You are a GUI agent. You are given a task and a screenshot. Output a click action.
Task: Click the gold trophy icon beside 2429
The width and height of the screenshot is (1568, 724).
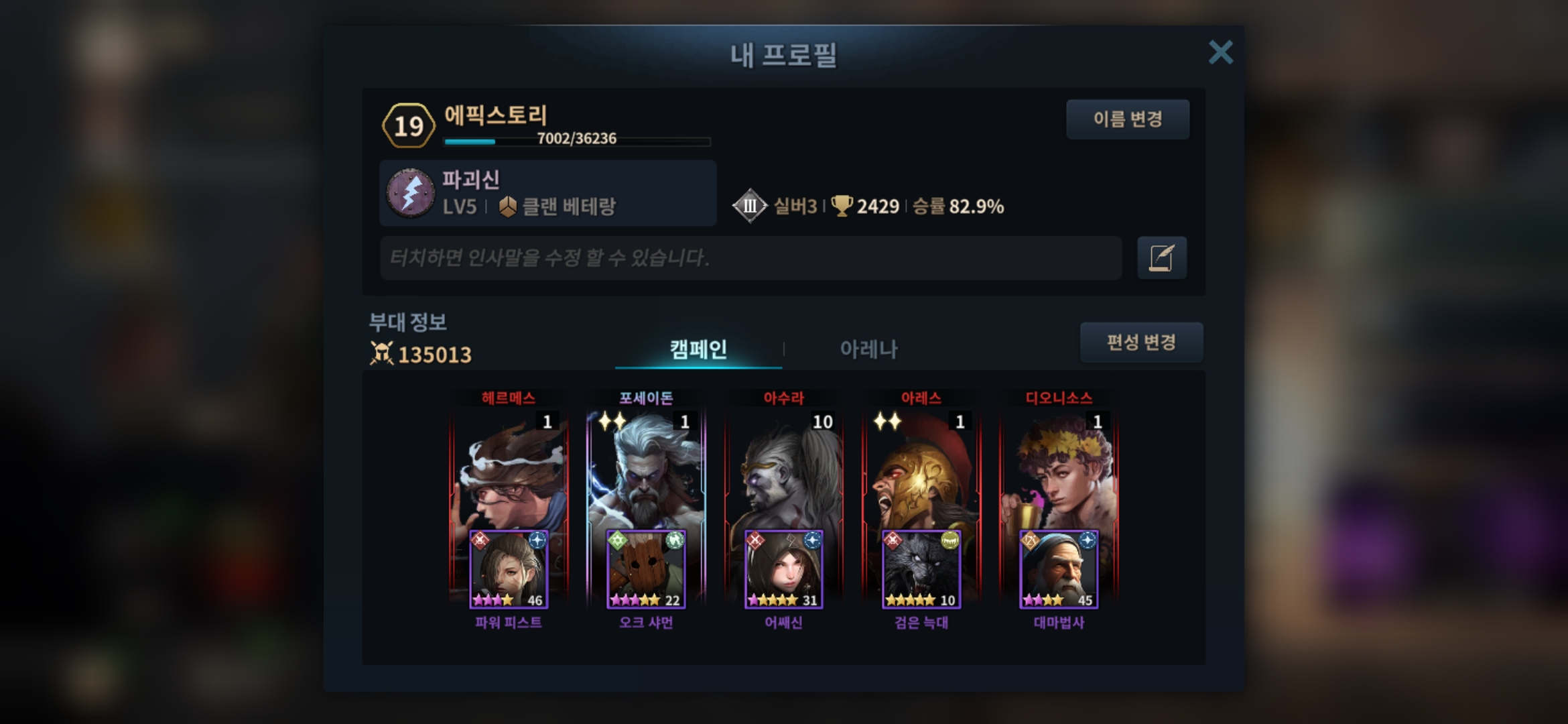pos(842,206)
